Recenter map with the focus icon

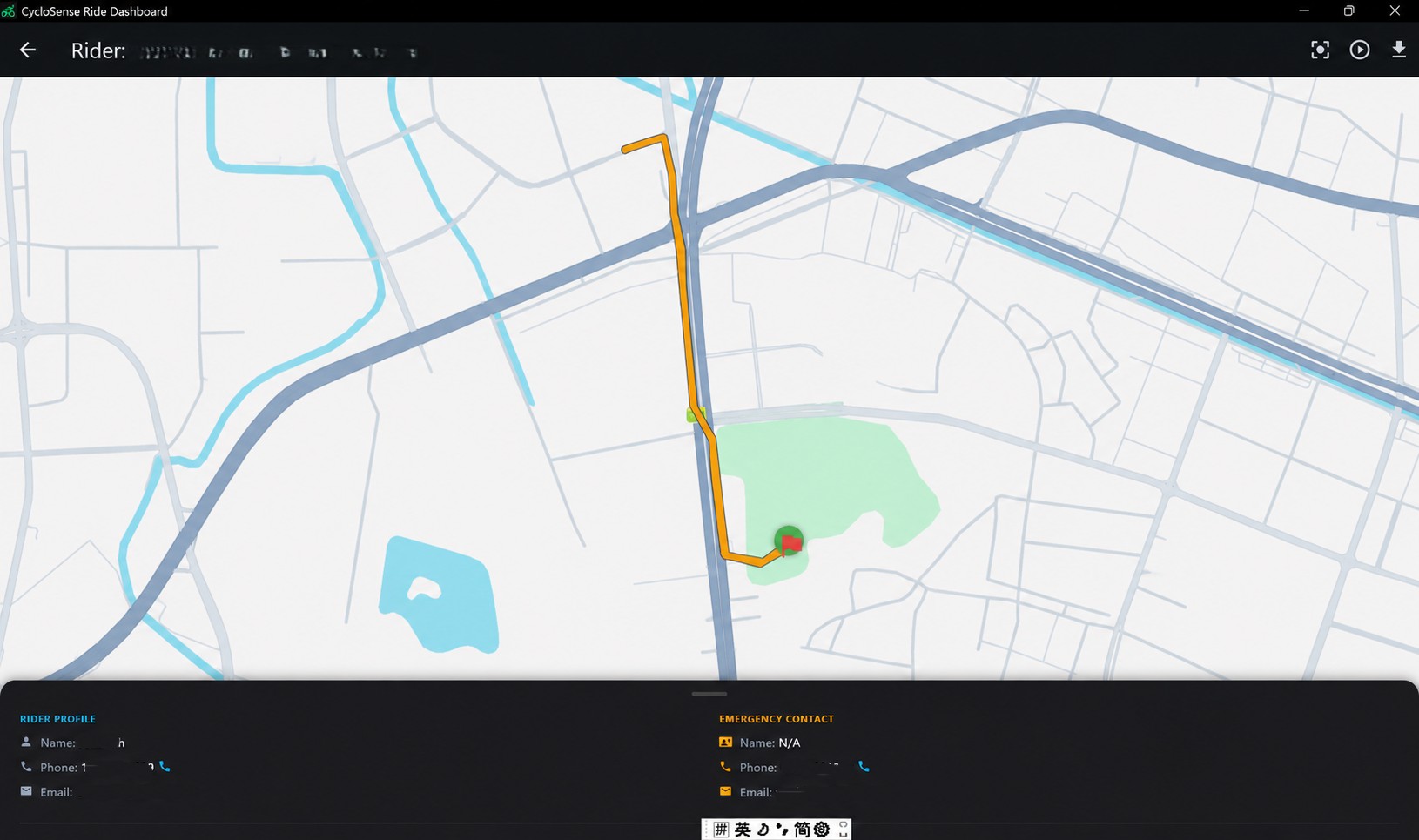[x=1320, y=50]
